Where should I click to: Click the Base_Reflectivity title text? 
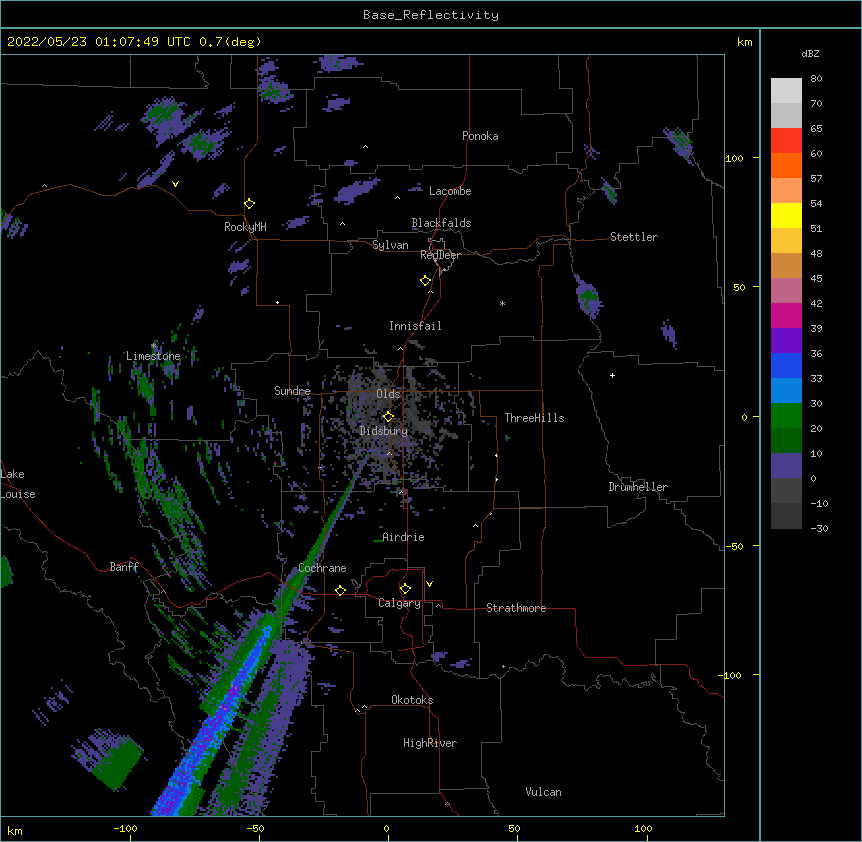point(431,15)
